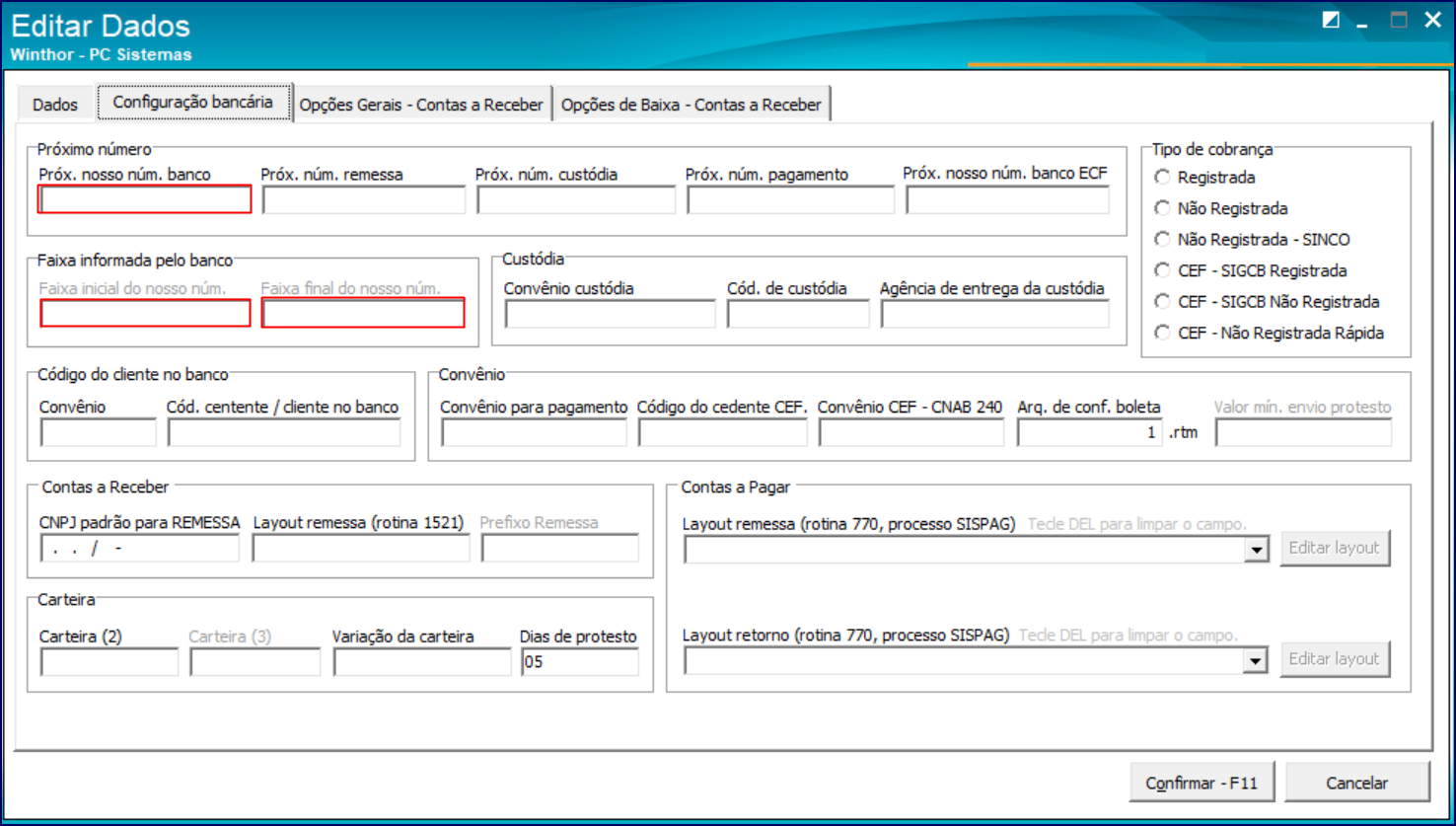Click the Cancelar button
Viewport: 1456px width, 826px height.
pos(1356,783)
